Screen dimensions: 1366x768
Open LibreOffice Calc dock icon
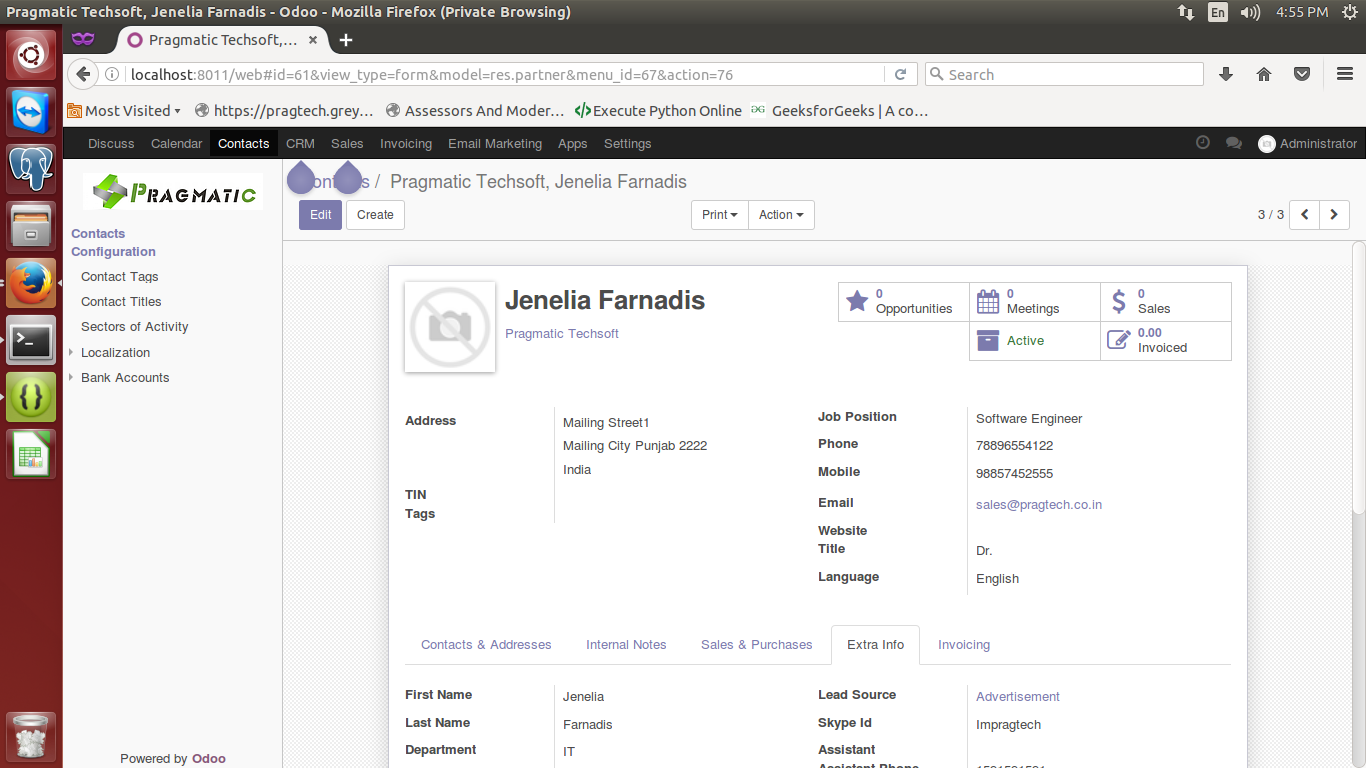(x=32, y=455)
